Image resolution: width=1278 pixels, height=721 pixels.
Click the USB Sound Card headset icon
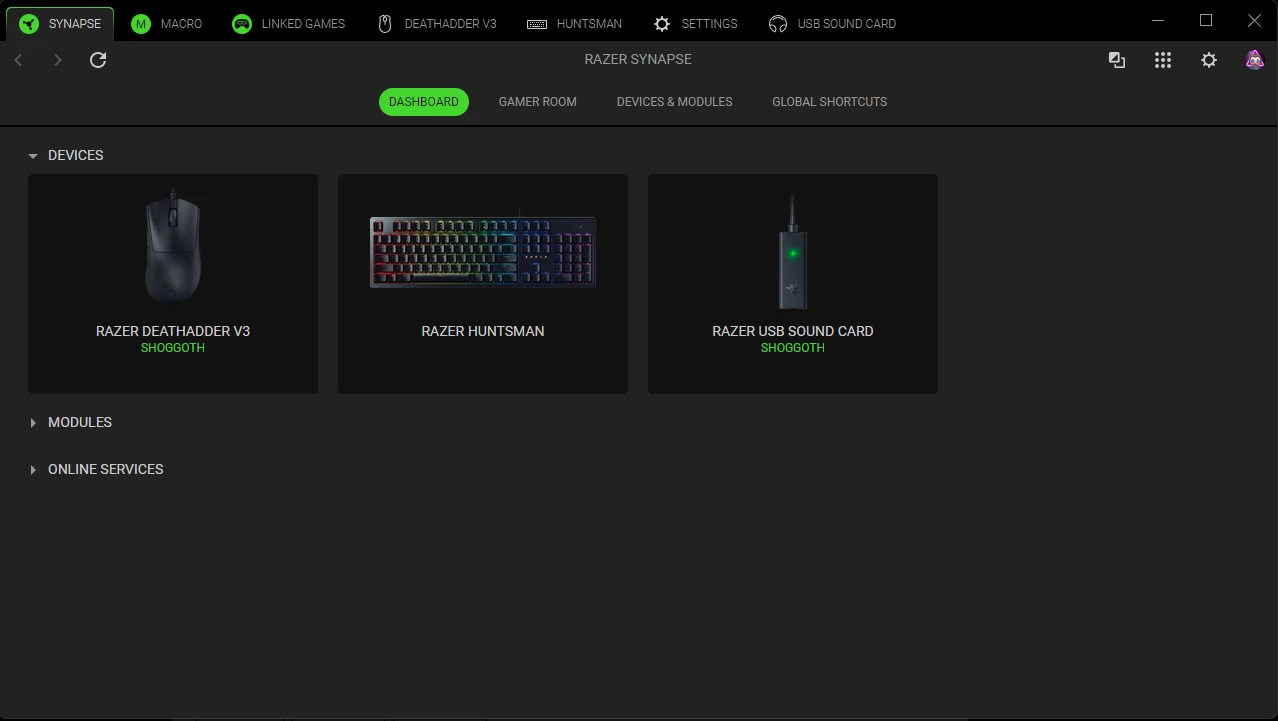[x=778, y=24]
